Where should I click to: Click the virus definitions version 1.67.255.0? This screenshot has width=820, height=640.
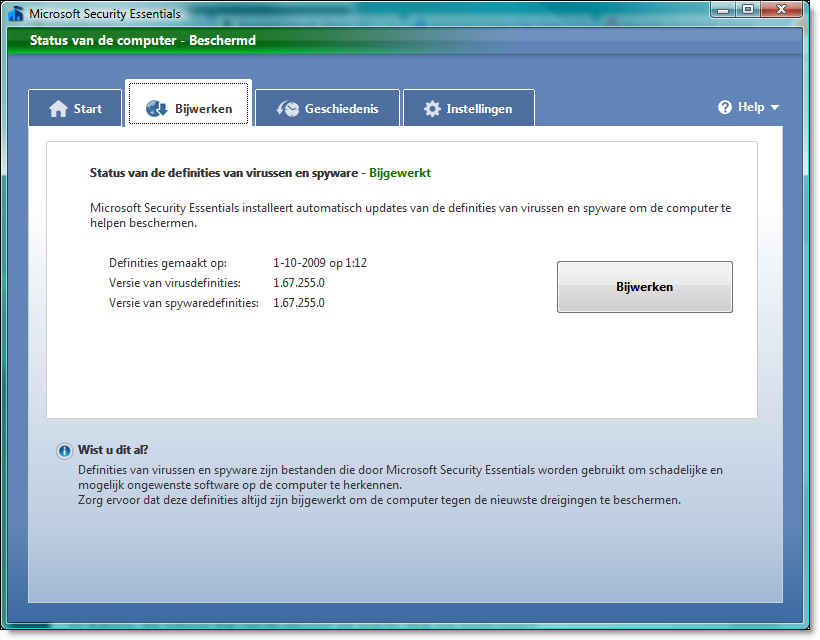click(x=299, y=283)
